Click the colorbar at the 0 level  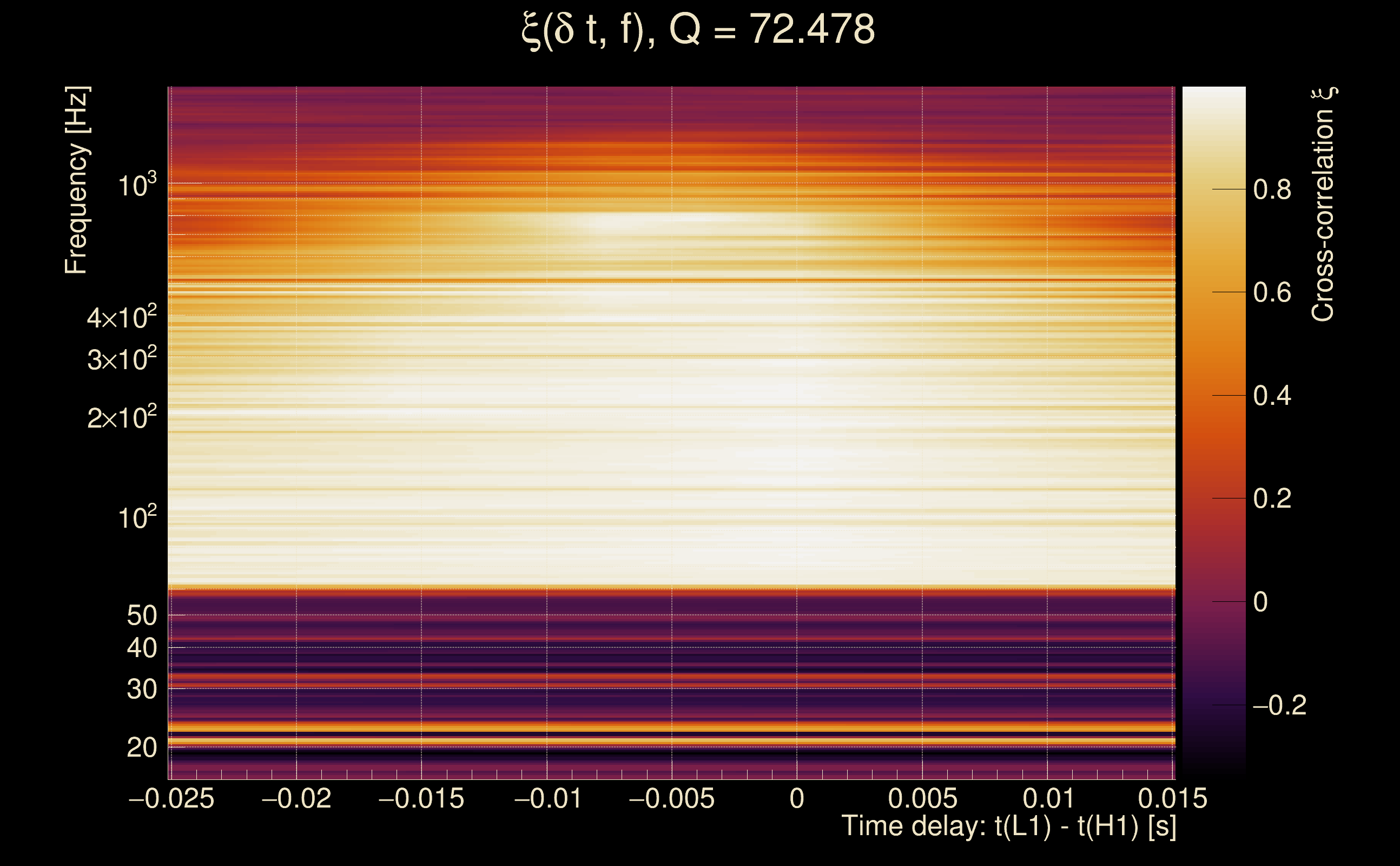pos(1213,602)
